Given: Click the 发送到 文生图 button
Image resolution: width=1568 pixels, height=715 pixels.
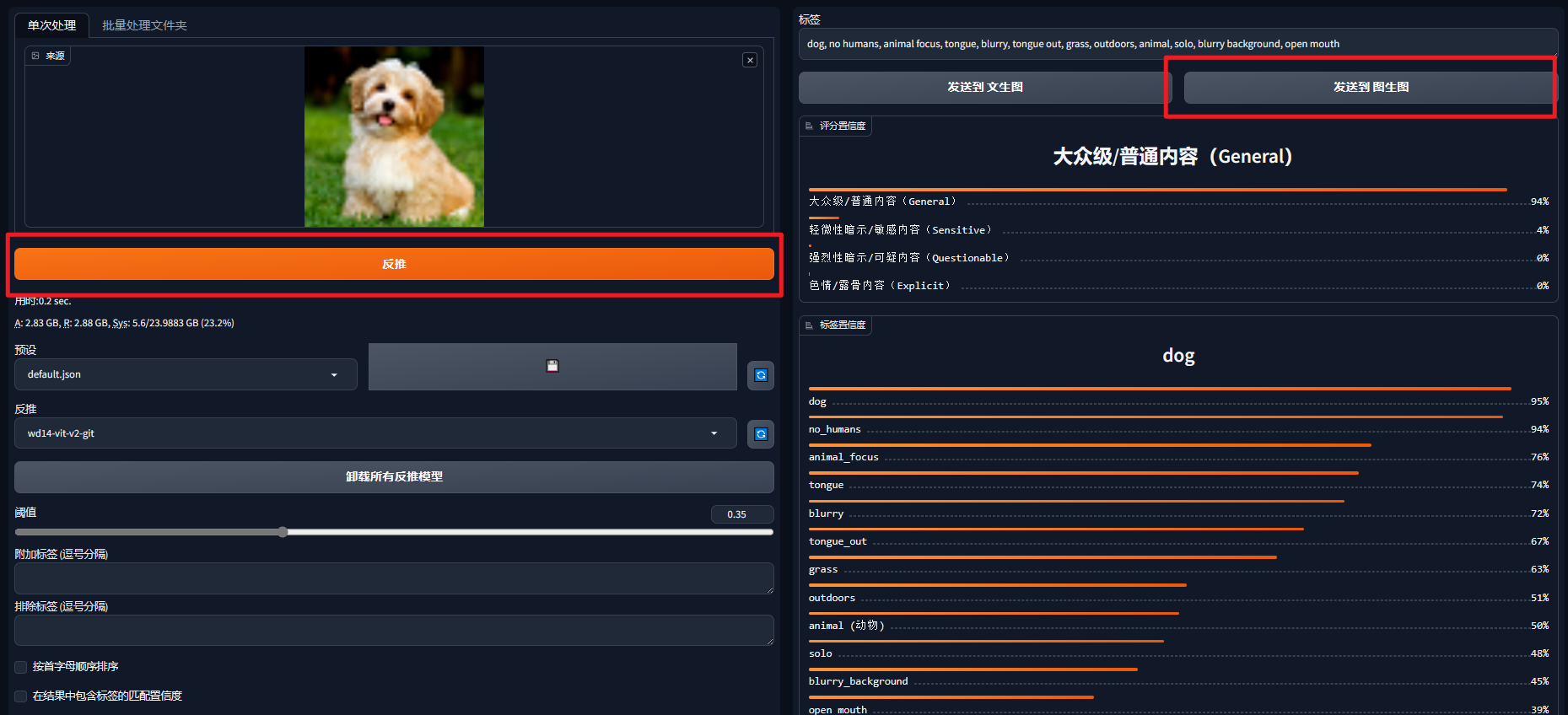Looking at the screenshot, I should (x=984, y=87).
